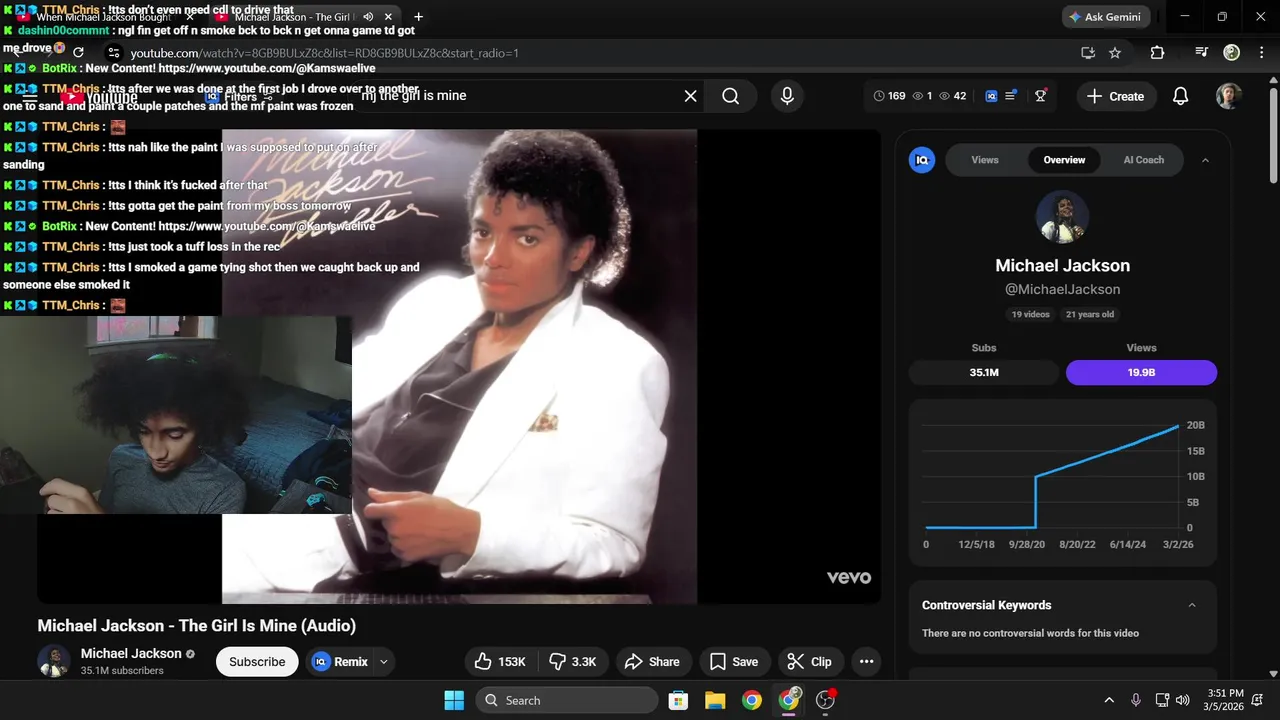
Task: Close the 'Michael Jackson - The Girl' tab
Action: tap(387, 17)
